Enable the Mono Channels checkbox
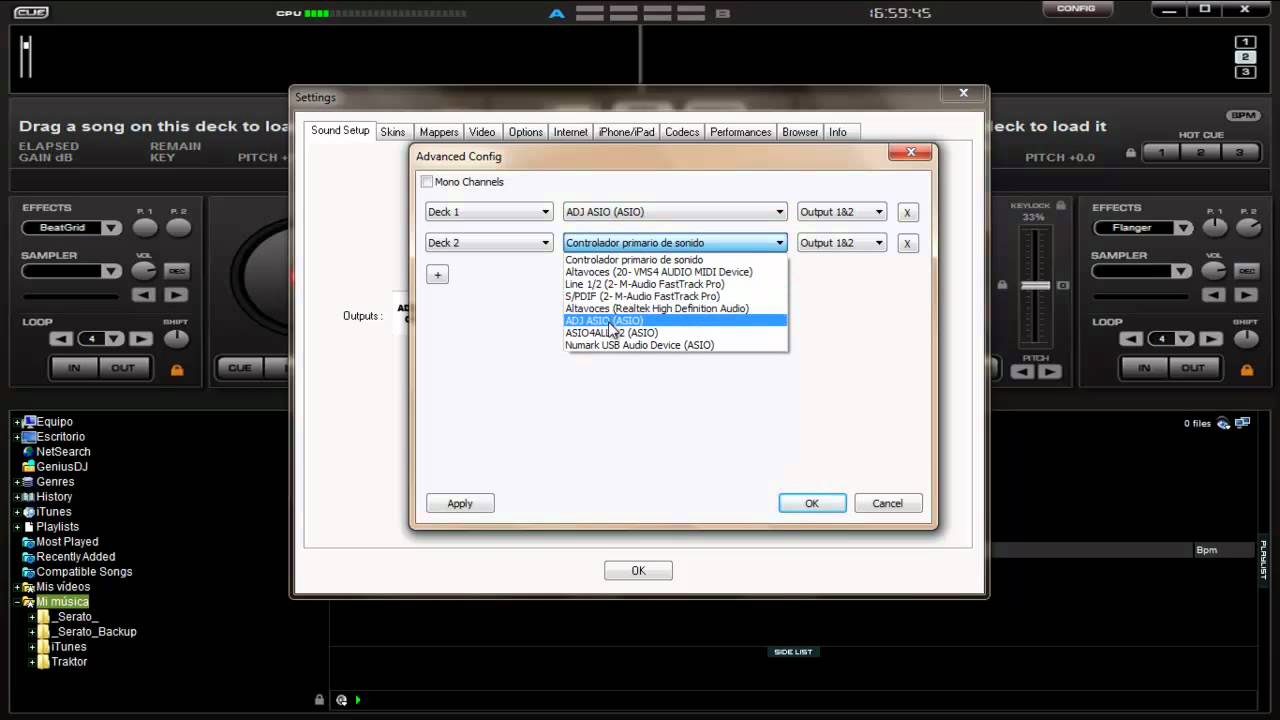Image resolution: width=1280 pixels, height=720 pixels. [x=427, y=182]
